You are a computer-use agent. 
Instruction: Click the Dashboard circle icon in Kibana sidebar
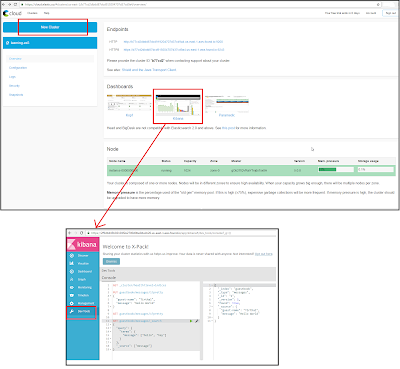(x=71, y=271)
